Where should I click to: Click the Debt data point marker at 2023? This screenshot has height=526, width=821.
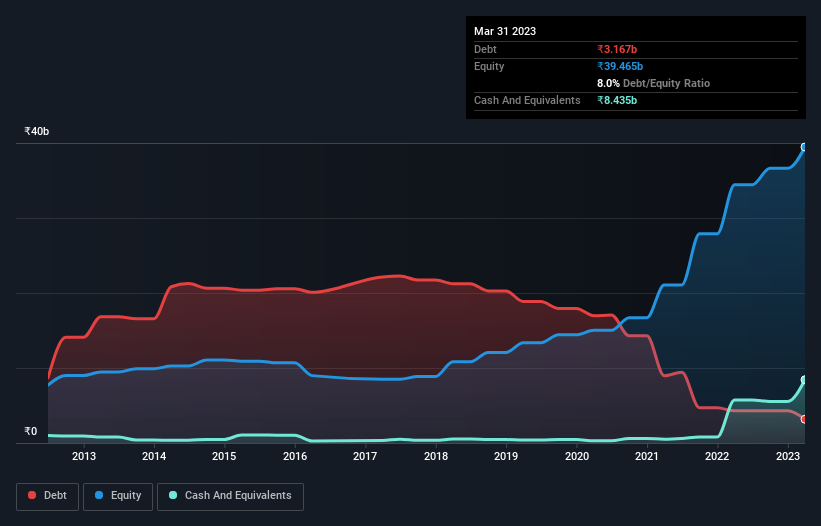point(805,419)
